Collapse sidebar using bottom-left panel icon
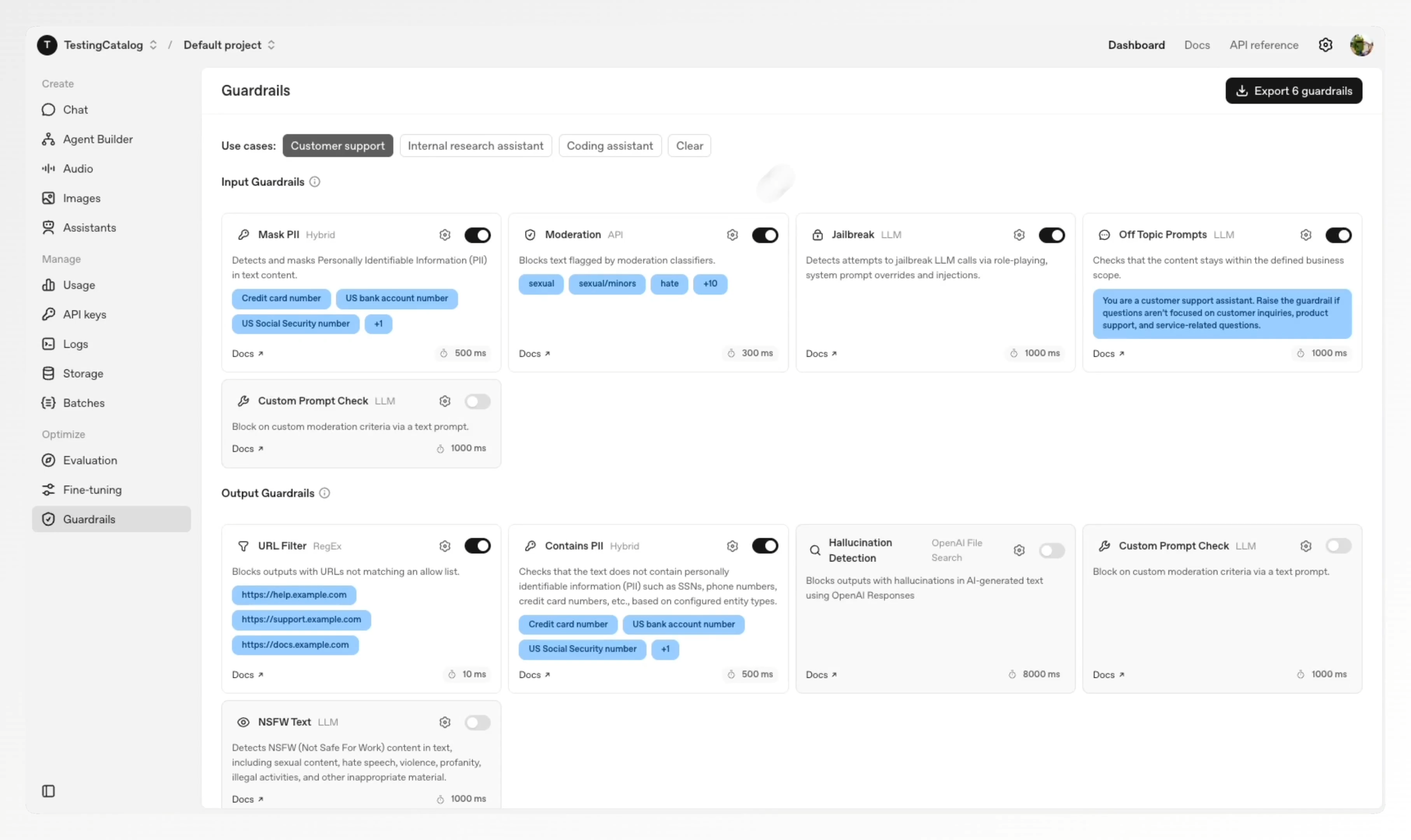Image resolution: width=1411 pixels, height=840 pixels. (x=49, y=791)
